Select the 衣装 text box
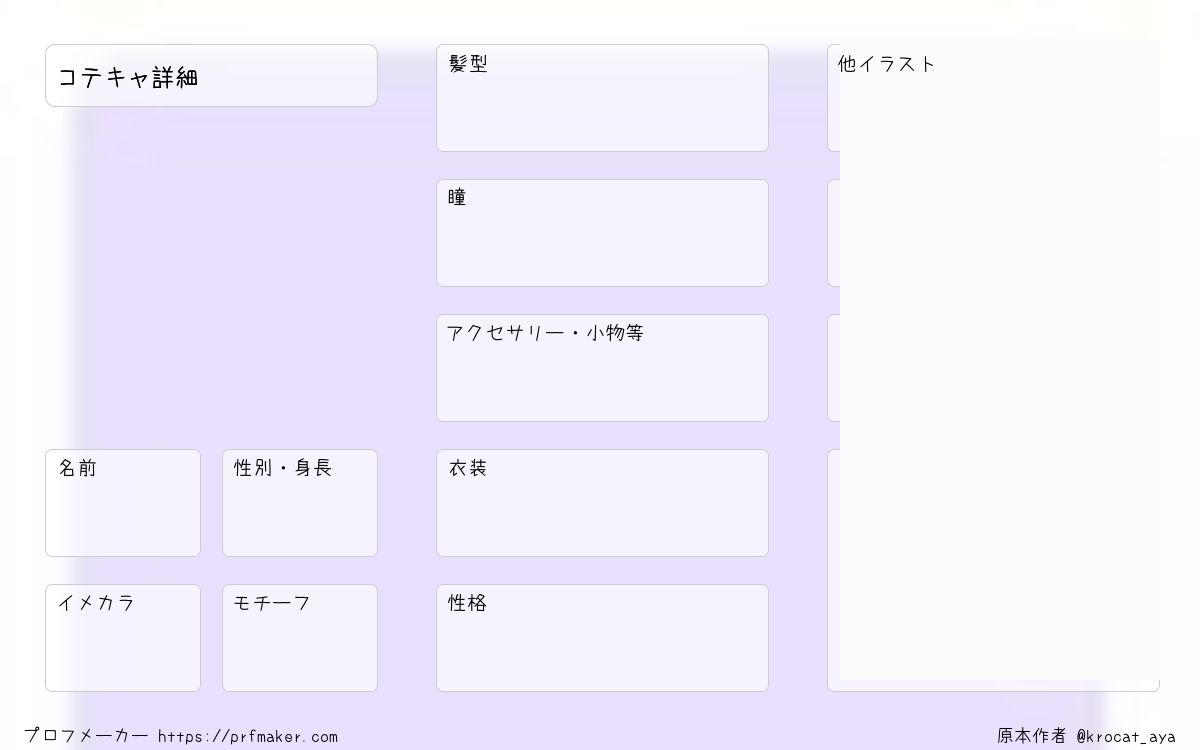The image size is (1200, 750). [602, 503]
